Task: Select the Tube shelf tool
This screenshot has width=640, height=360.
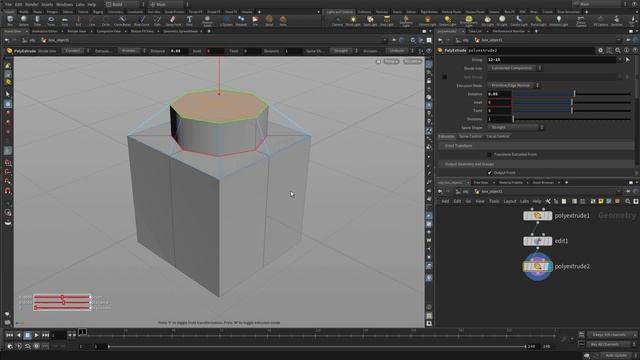Action: click(37, 20)
